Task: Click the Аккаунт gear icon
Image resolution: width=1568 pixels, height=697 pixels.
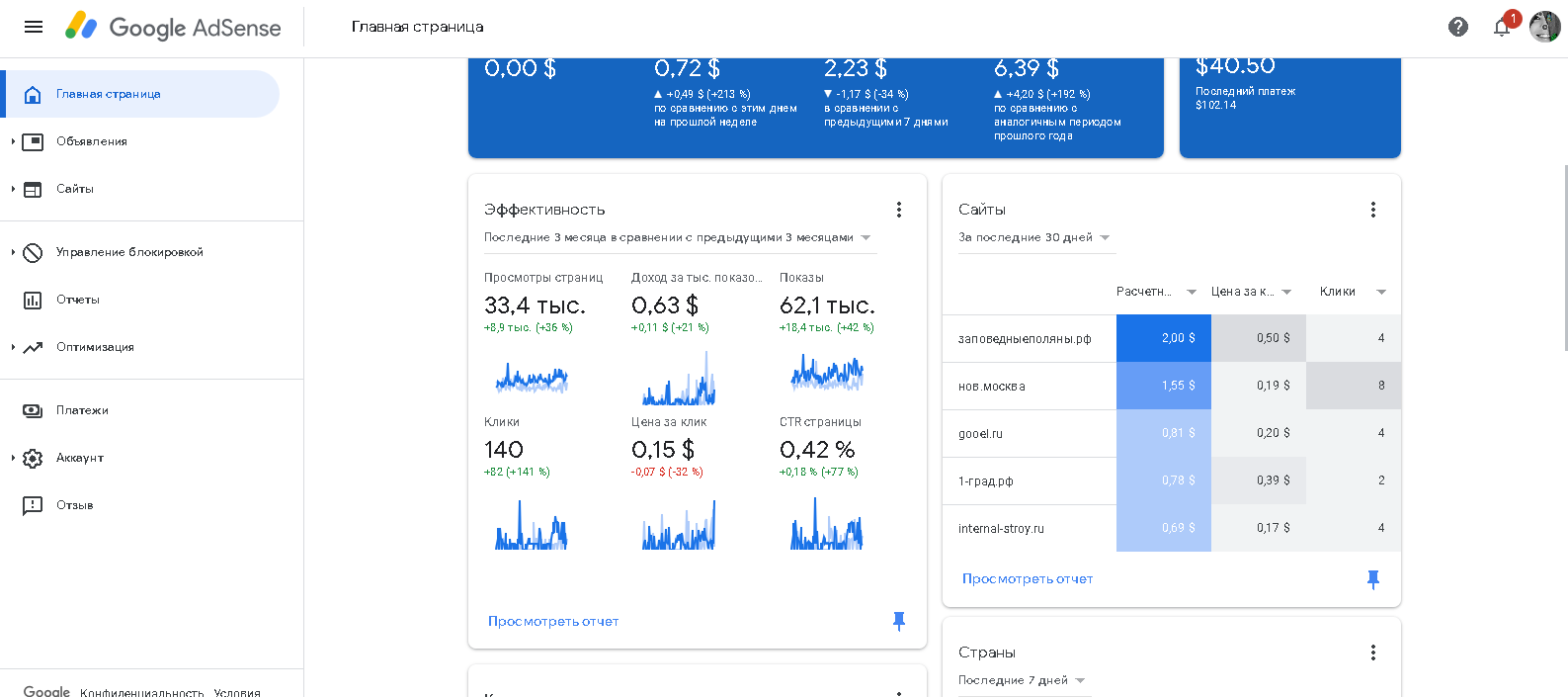Action: point(33,458)
